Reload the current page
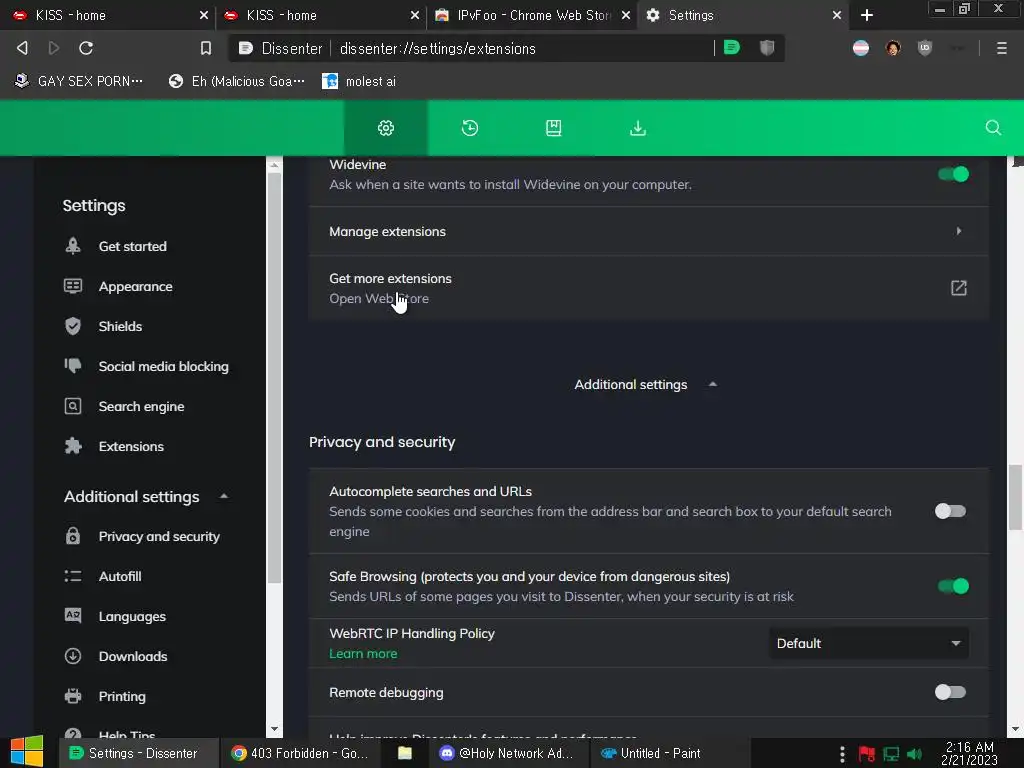The height and width of the screenshot is (768, 1024). (x=86, y=48)
